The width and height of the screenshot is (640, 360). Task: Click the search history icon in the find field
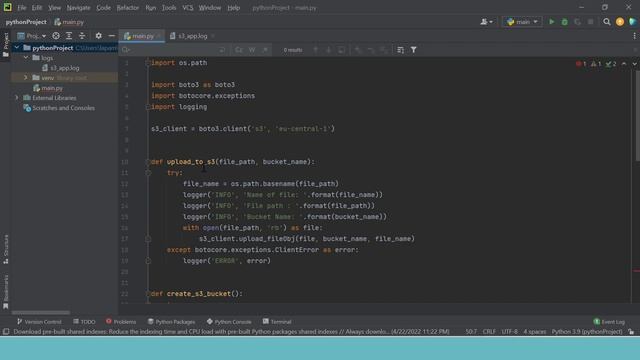click(126, 50)
